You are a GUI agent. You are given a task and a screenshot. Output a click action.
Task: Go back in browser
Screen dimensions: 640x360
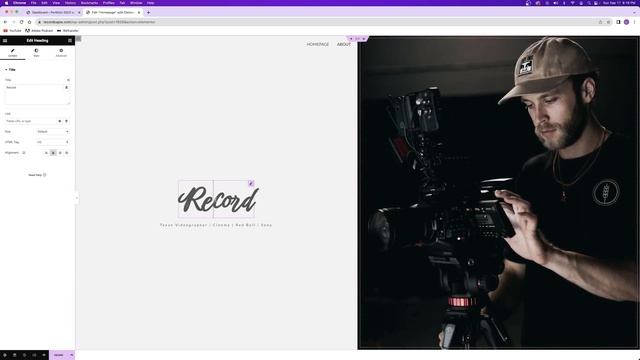point(5,22)
